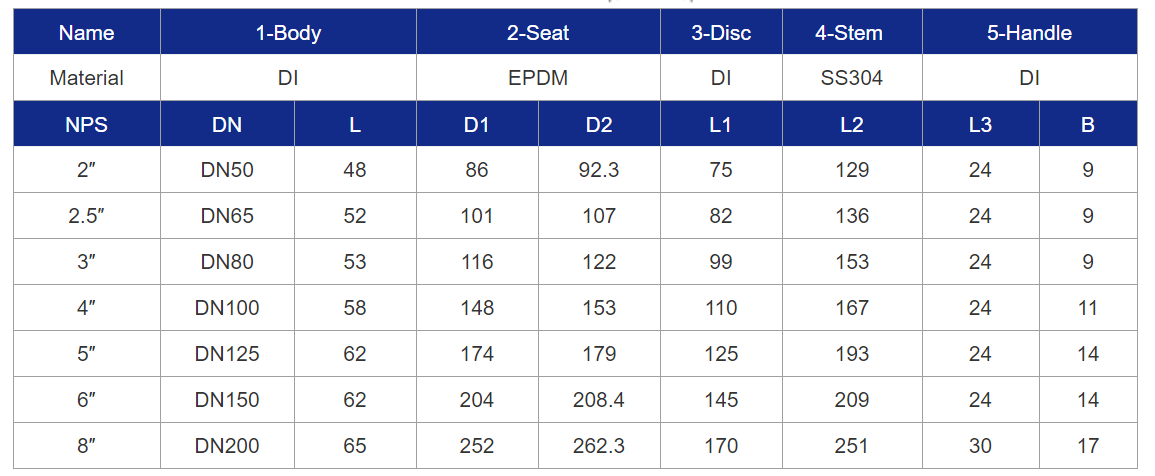Click the 5-Handle header cell
The width and height of the screenshot is (1155, 476).
[x=1030, y=32]
